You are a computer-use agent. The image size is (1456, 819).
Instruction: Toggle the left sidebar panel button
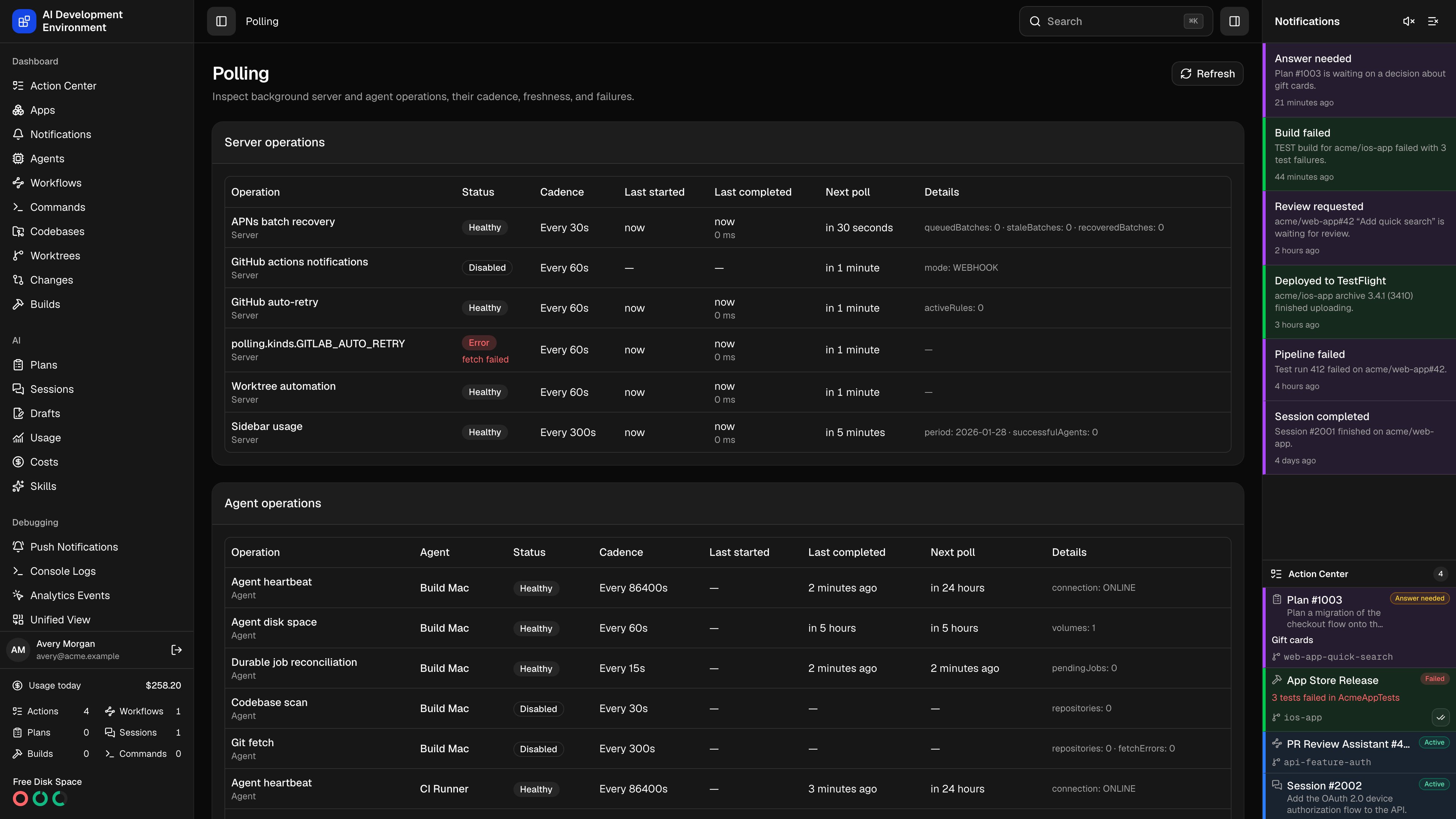pyautogui.click(x=221, y=21)
